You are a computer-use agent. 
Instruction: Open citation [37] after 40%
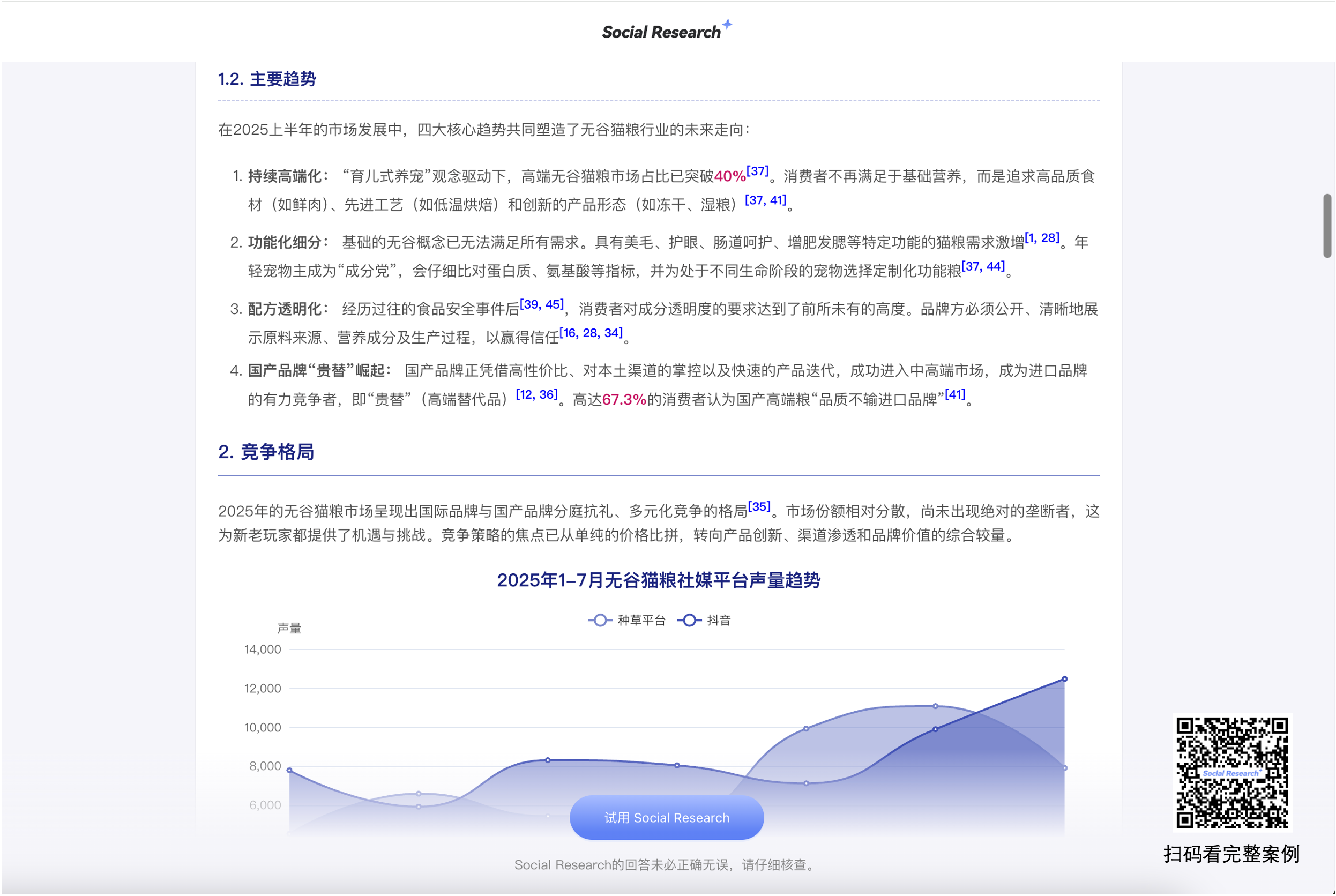(x=757, y=171)
